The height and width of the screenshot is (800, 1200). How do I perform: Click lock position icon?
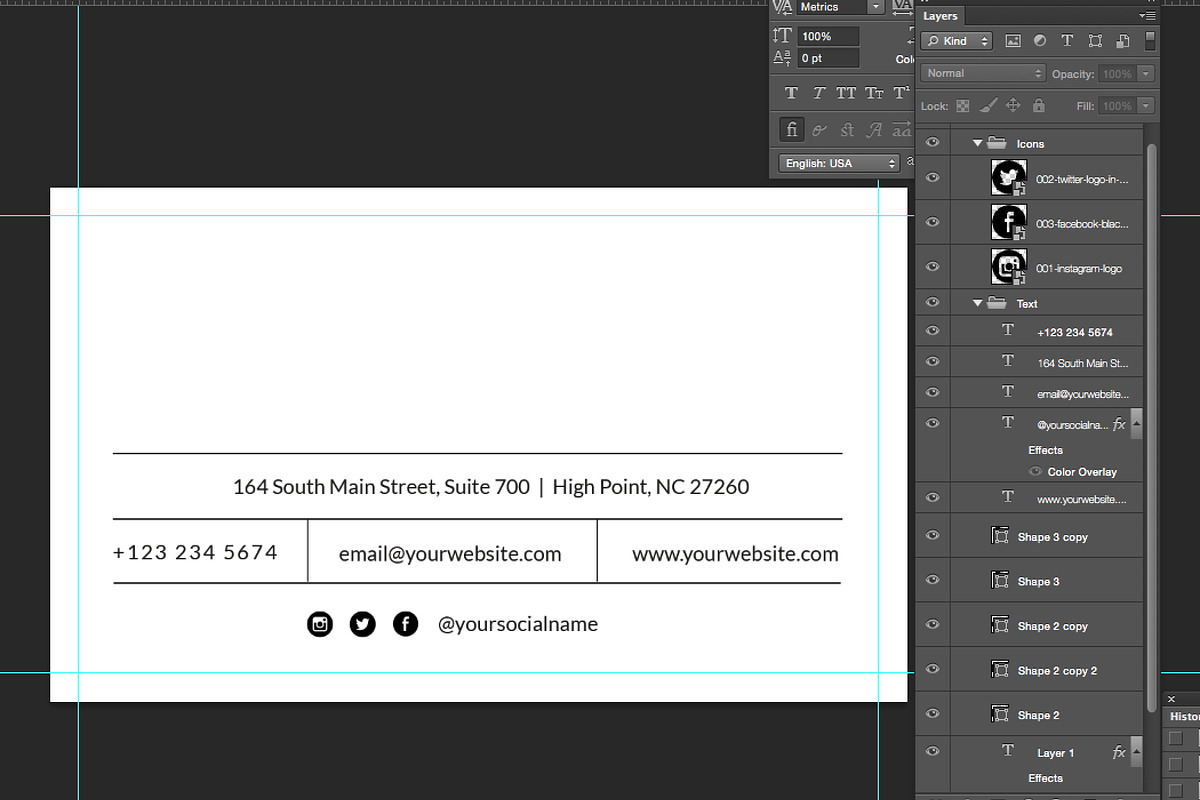coord(1013,105)
